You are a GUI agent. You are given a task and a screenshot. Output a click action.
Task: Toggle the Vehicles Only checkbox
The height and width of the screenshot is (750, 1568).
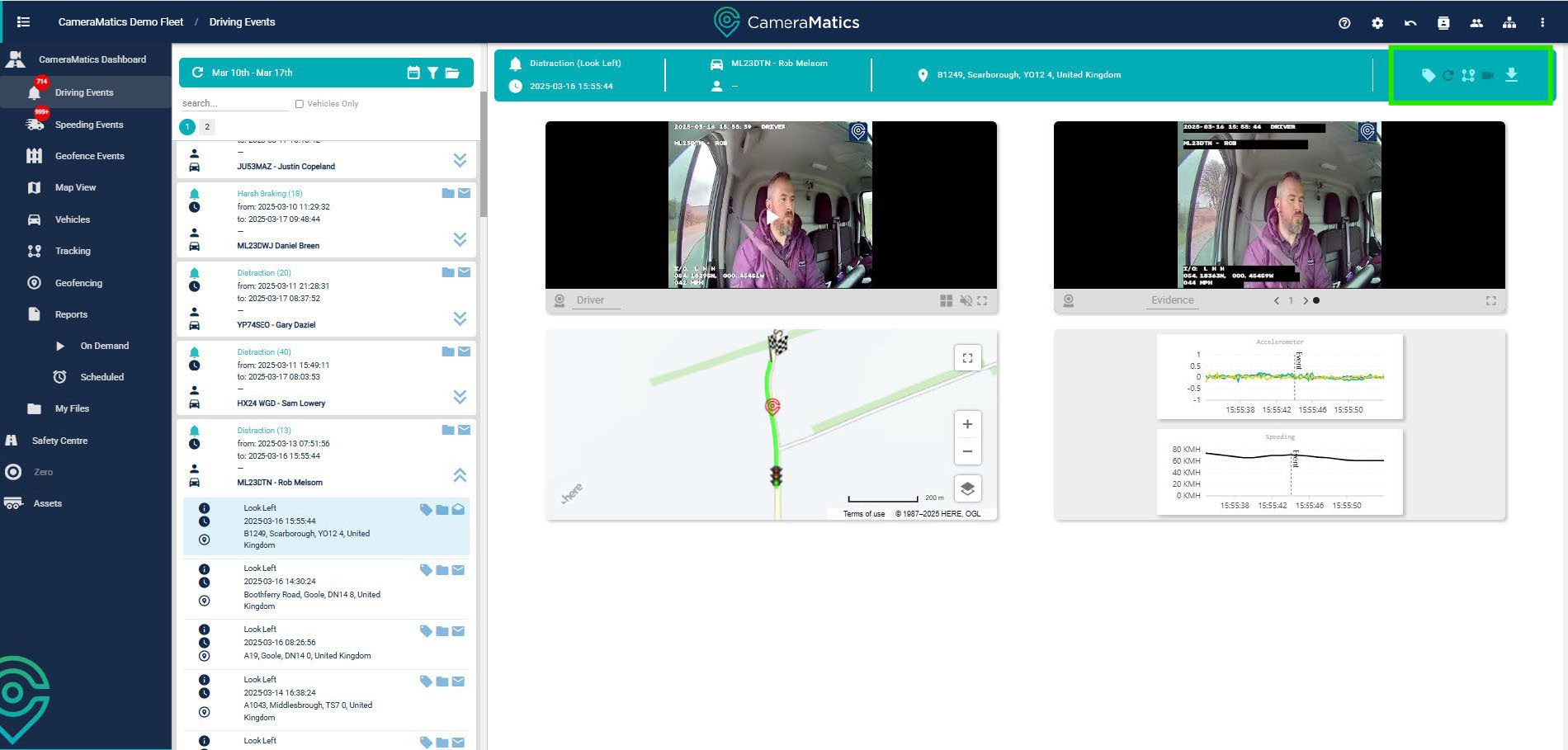[x=300, y=104]
